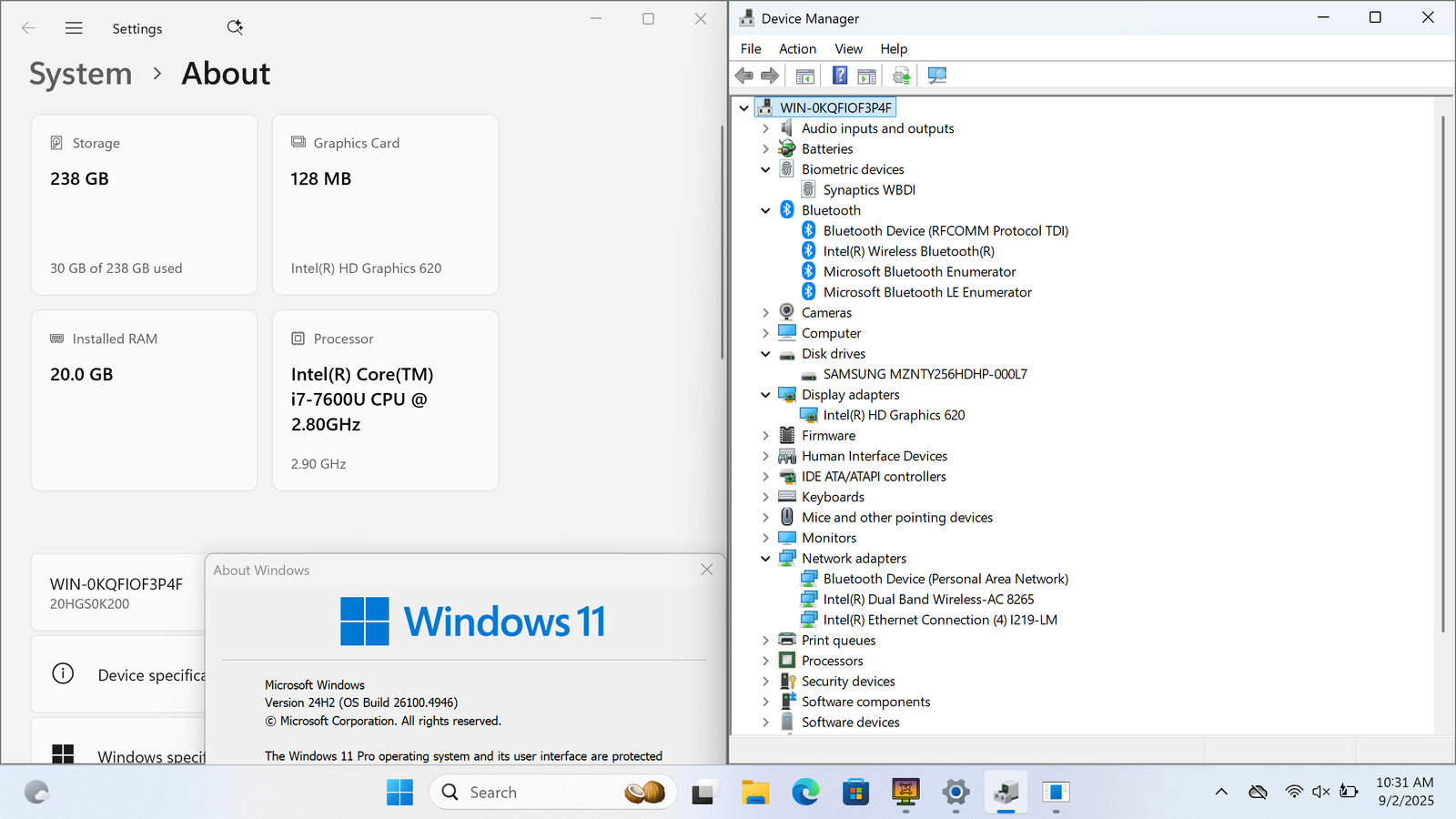Screen dimensions: 1456x819
Task: Click the Show/Hide Console Tree toolbar icon
Action: coord(804,76)
